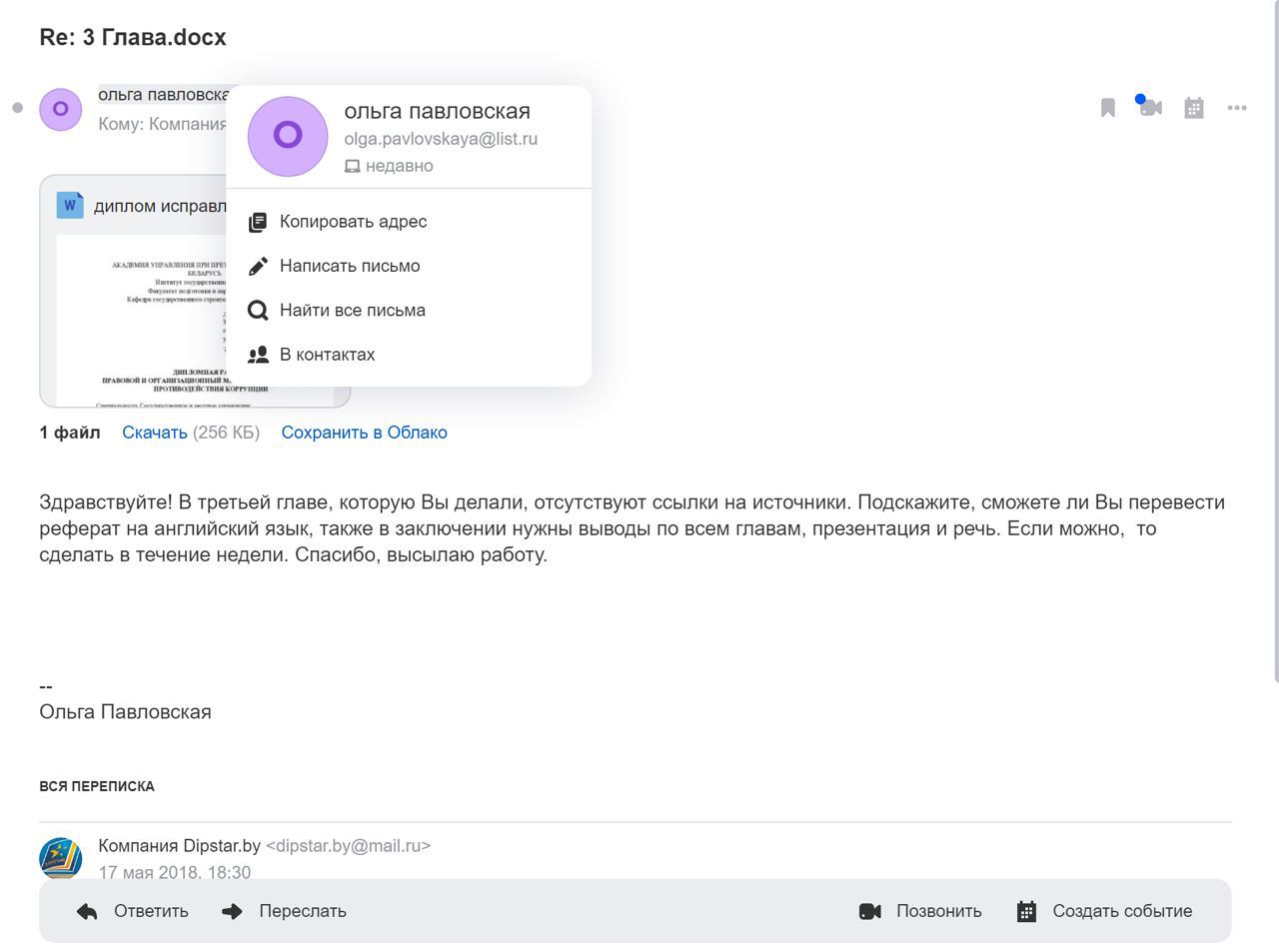Open the calendar event icon in header

coord(1193,108)
